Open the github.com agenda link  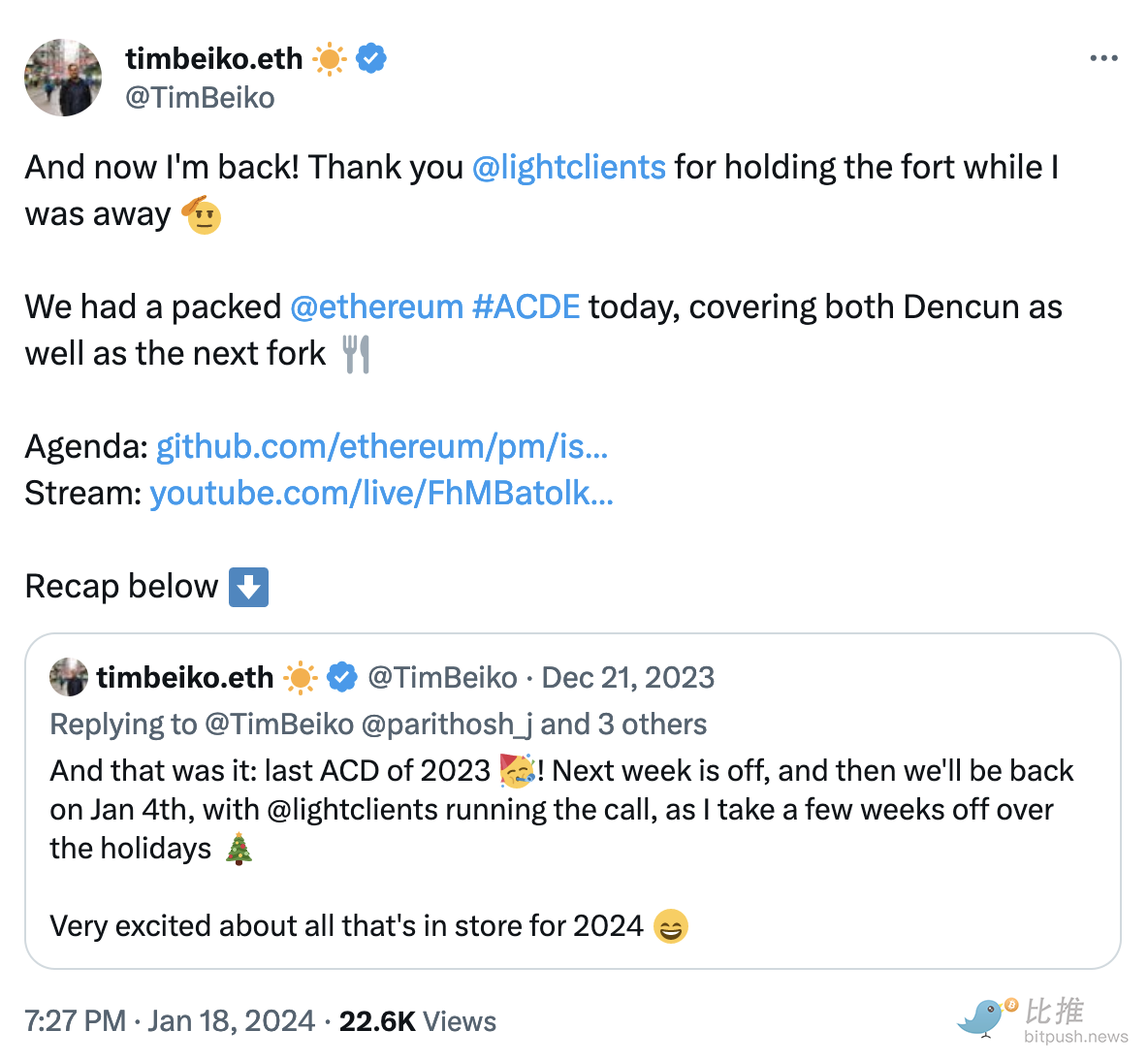tap(382, 447)
